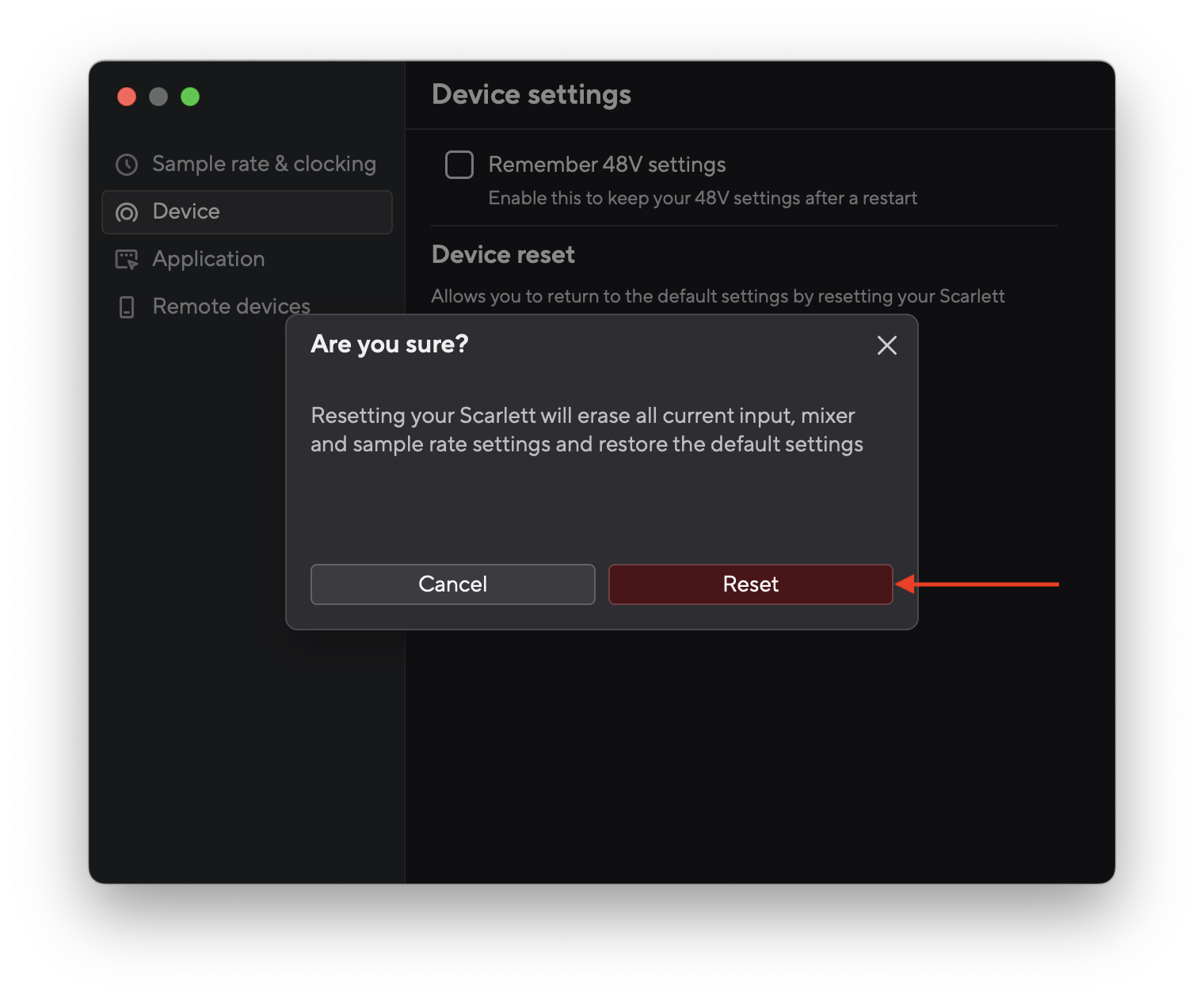Click the mobile device icon in the sidebar
This screenshot has height=1001, width=1204.
[127, 306]
